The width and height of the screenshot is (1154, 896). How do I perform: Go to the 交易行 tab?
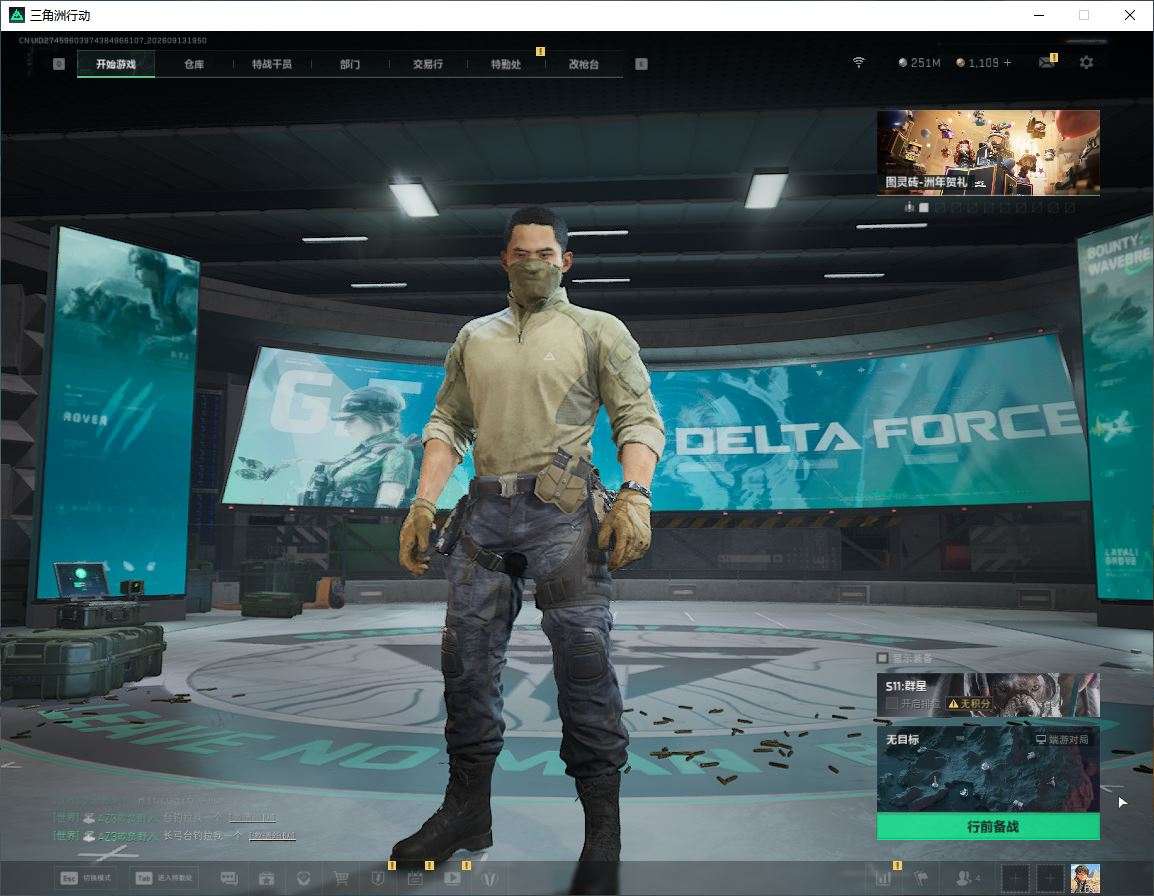(428, 64)
